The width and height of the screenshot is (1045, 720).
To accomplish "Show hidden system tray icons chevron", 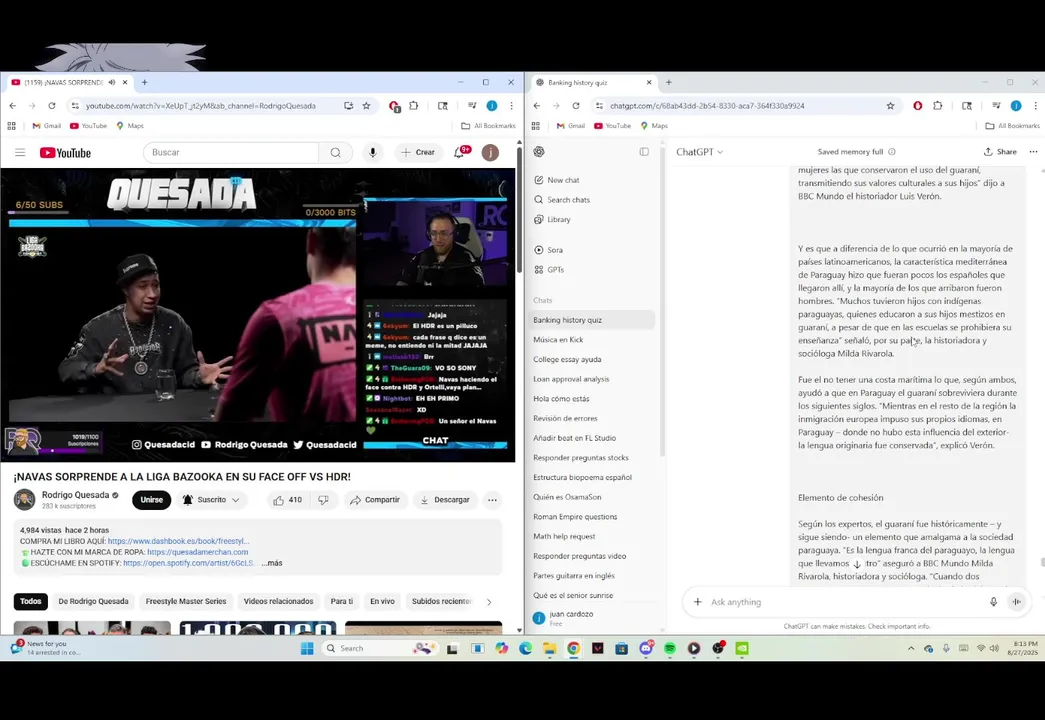I will tap(910, 648).
